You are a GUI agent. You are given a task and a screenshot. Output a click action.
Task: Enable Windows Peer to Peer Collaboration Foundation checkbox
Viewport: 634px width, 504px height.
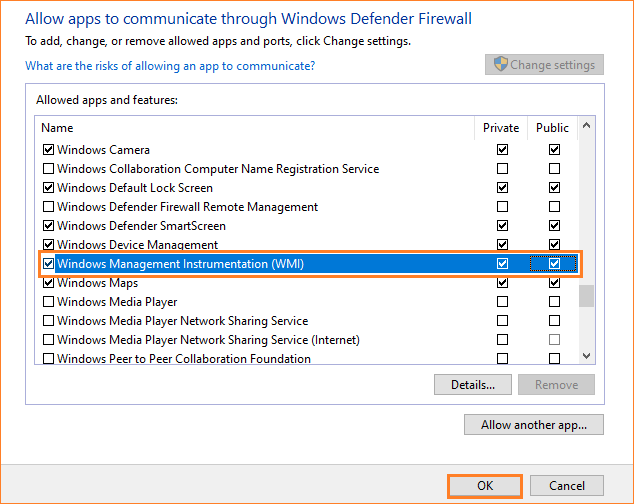[x=49, y=358]
